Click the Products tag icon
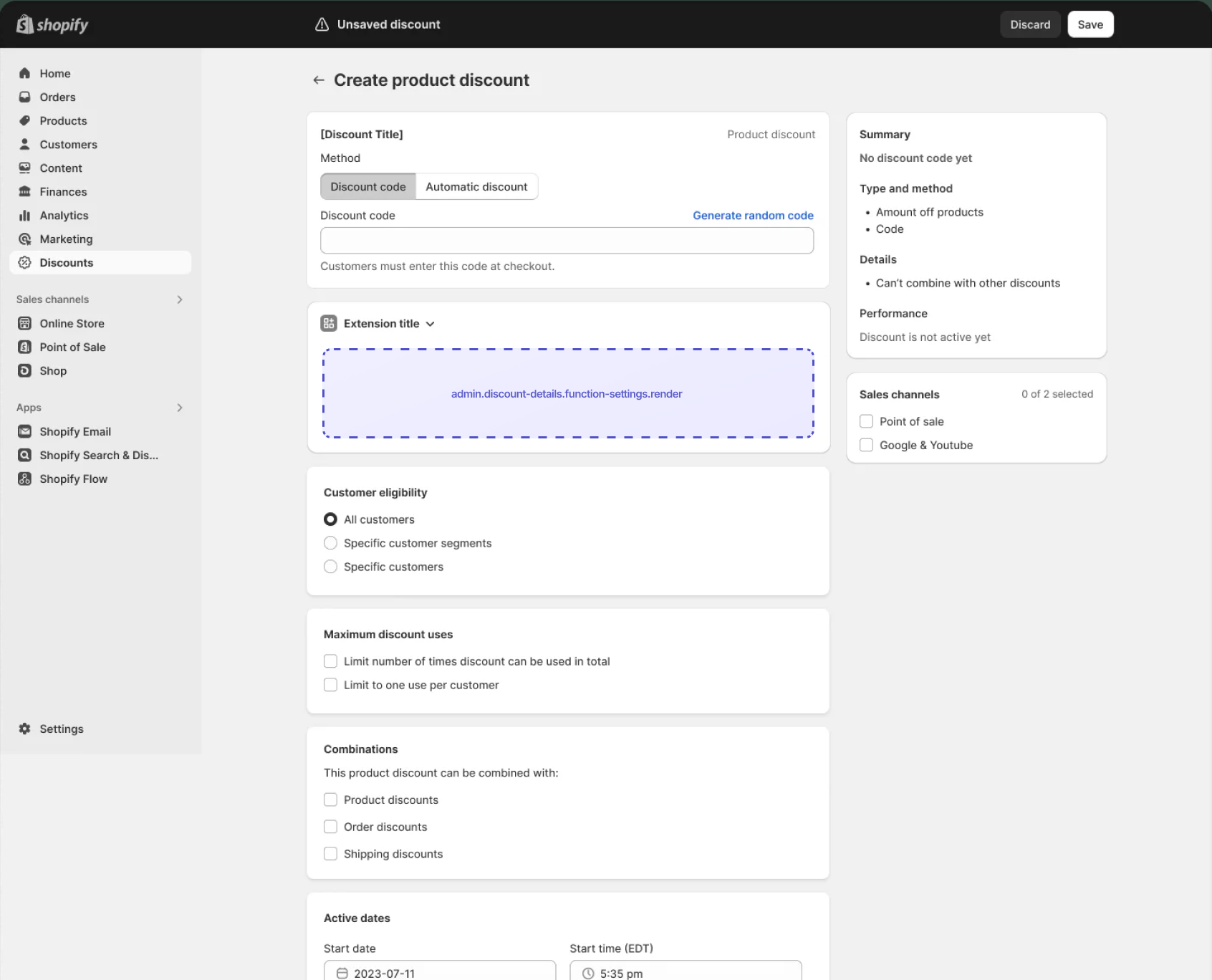The image size is (1212, 980). click(x=24, y=120)
